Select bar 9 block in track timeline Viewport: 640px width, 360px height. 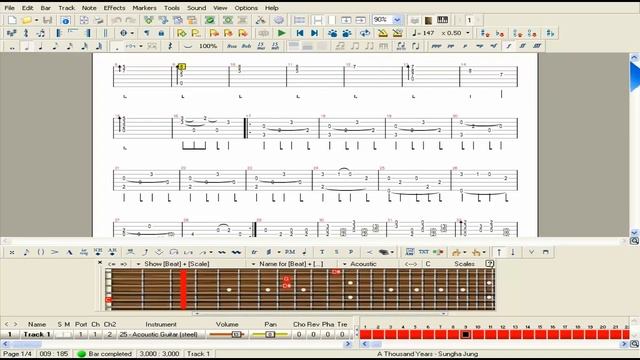click(x=466, y=335)
